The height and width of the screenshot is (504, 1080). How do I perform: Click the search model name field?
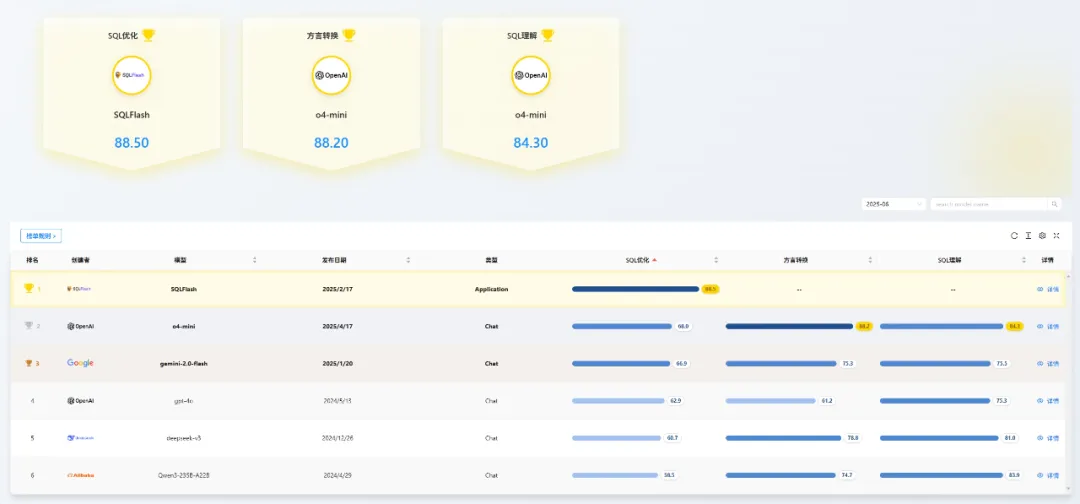coord(989,204)
